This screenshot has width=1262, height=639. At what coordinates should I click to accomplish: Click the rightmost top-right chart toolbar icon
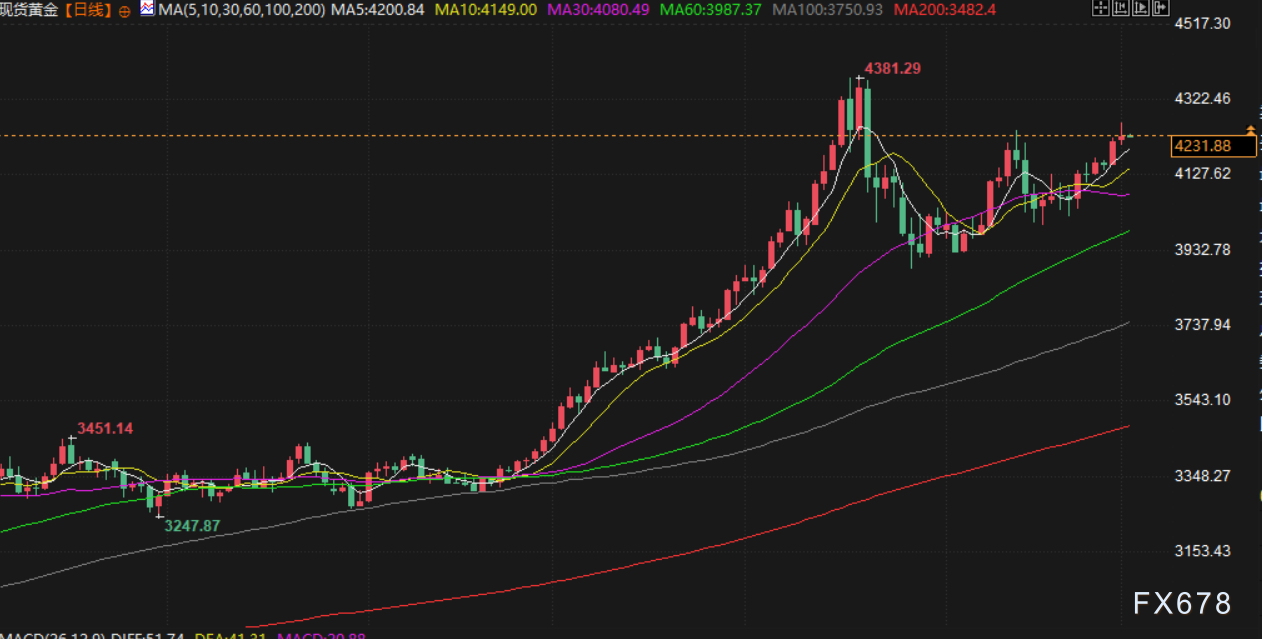[x=1159, y=9]
